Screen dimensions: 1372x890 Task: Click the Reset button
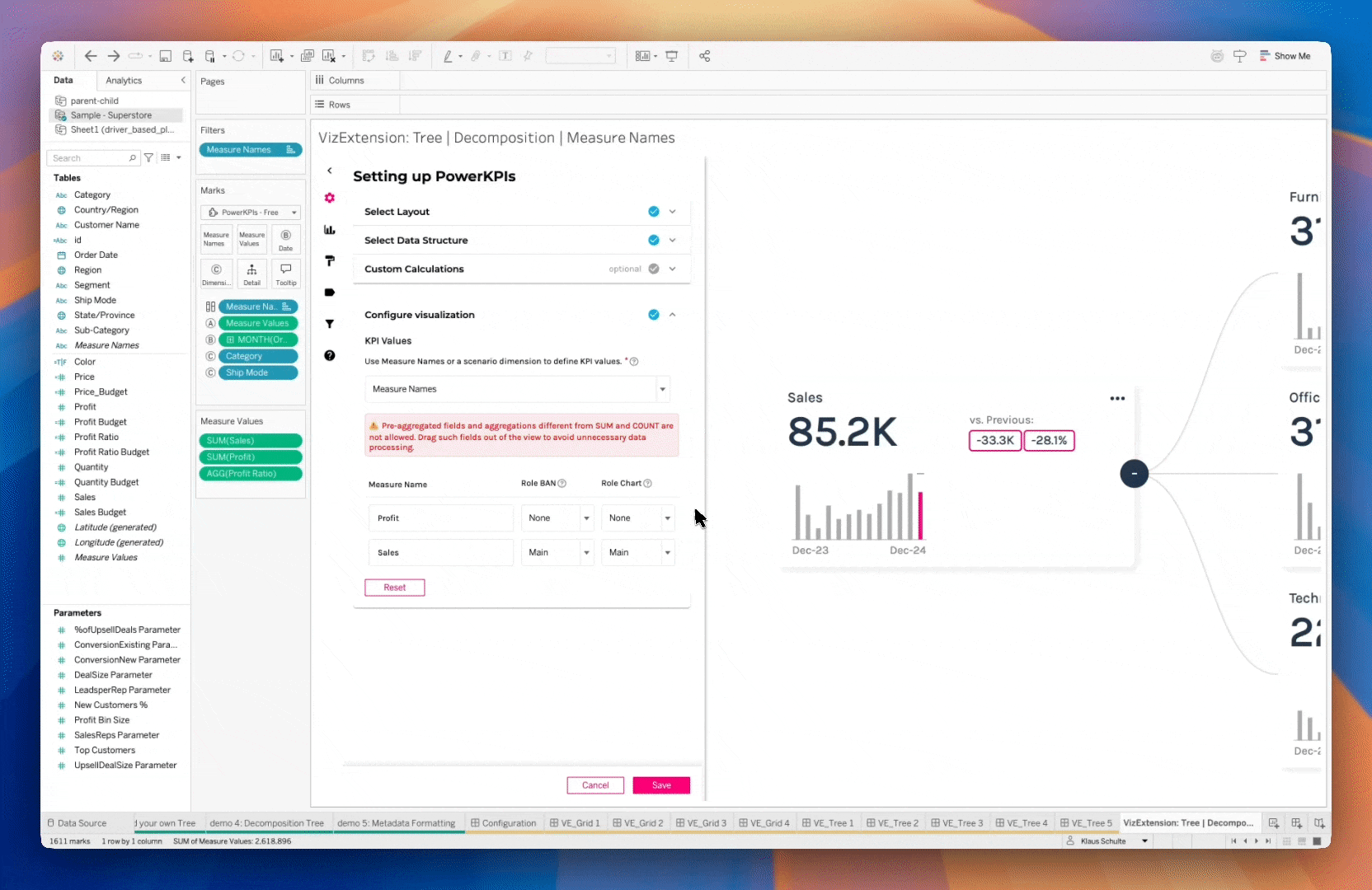(394, 588)
